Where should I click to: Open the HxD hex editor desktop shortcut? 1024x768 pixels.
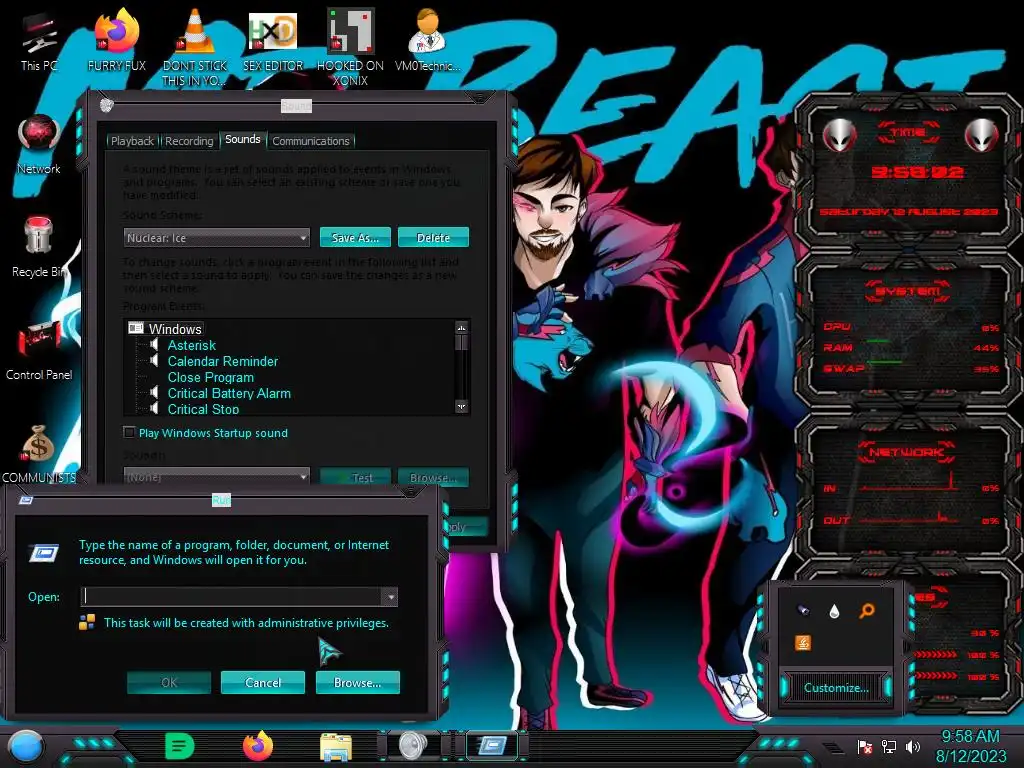point(273,41)
